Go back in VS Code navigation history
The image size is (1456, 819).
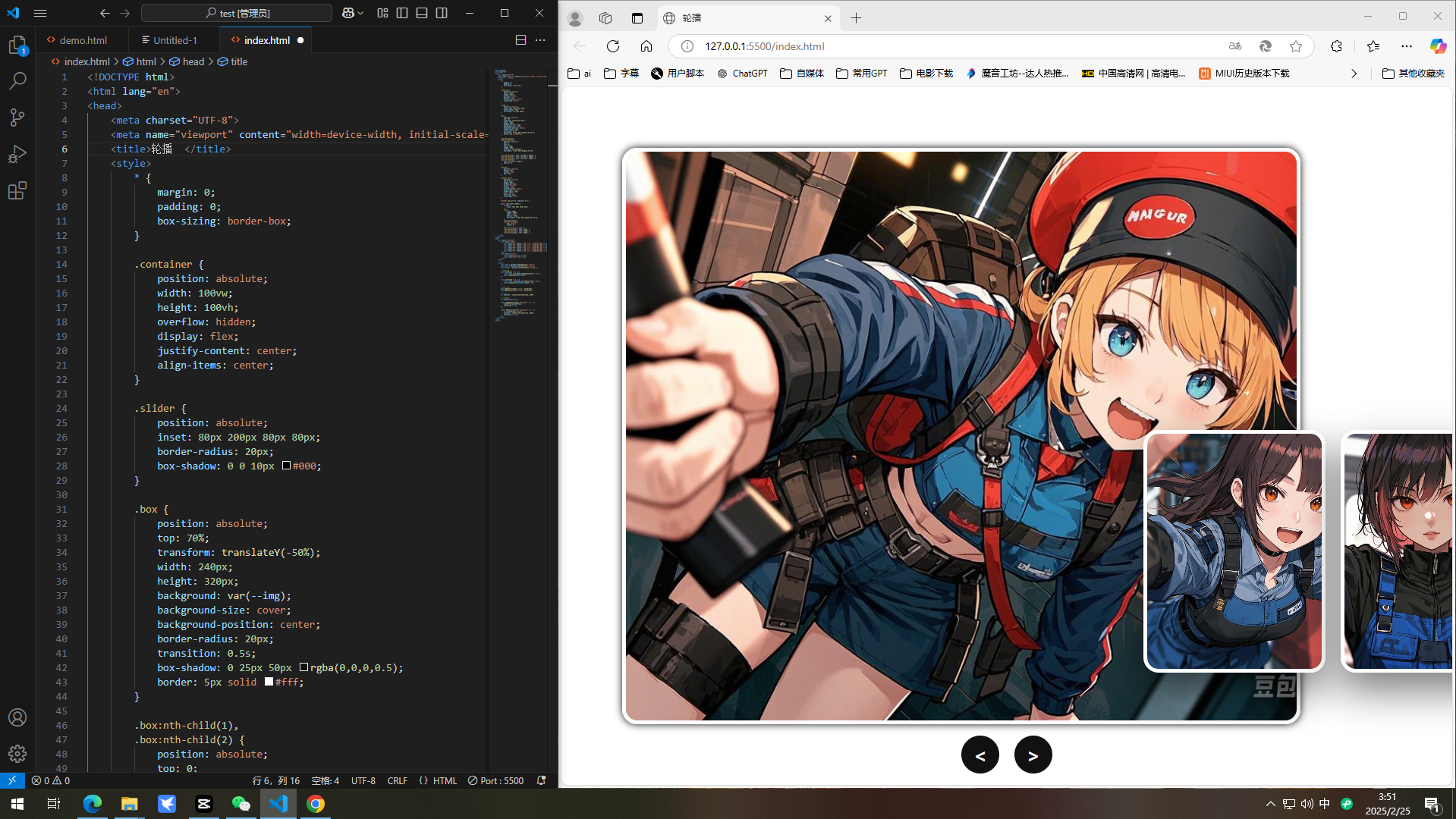click(105, 13)
